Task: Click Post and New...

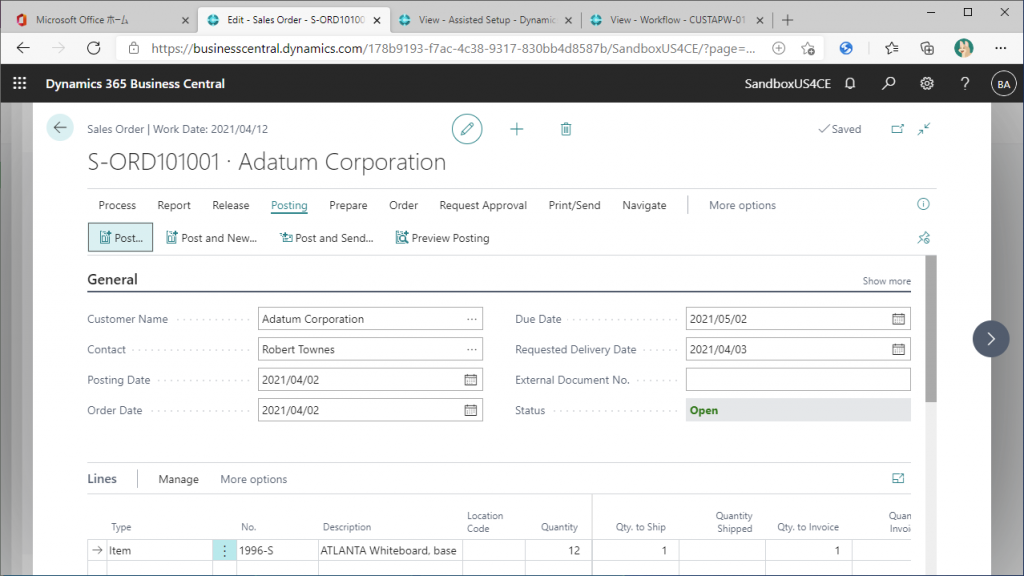Action: pos(211,238)
